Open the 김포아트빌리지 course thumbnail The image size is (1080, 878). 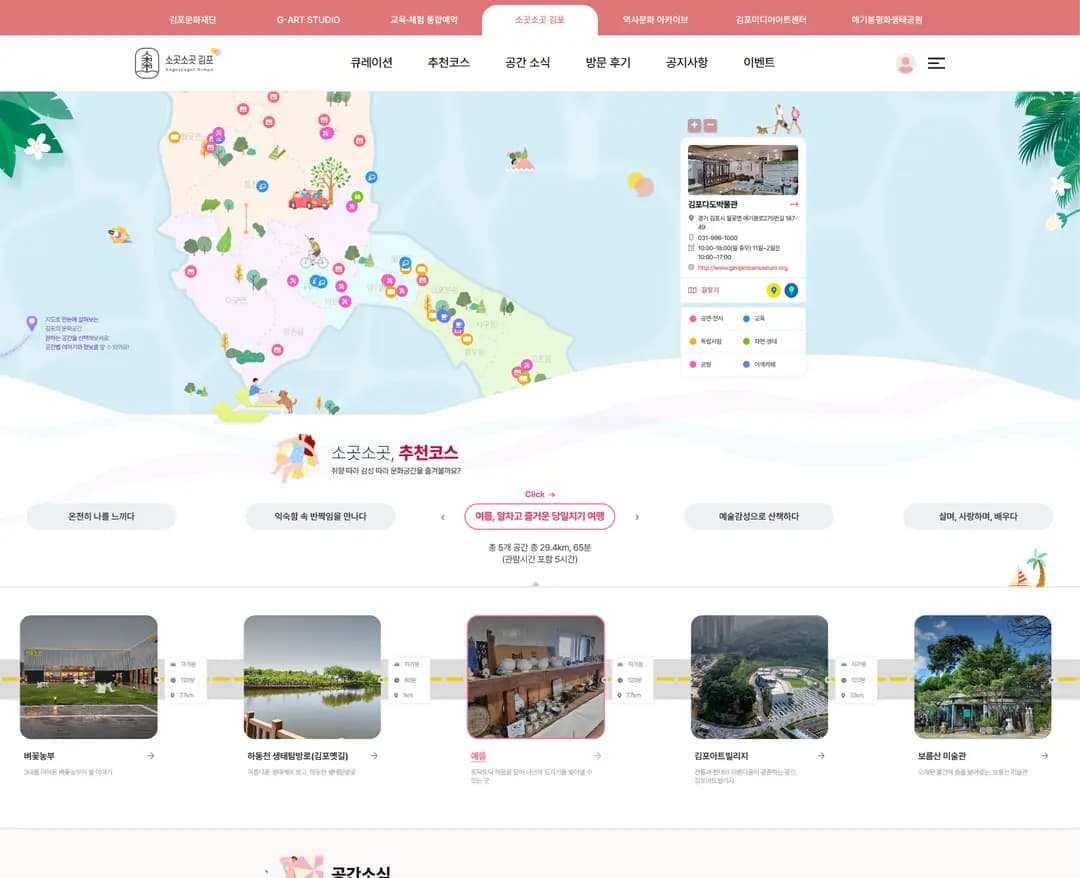pyautogui.click(x=759, y=677)
